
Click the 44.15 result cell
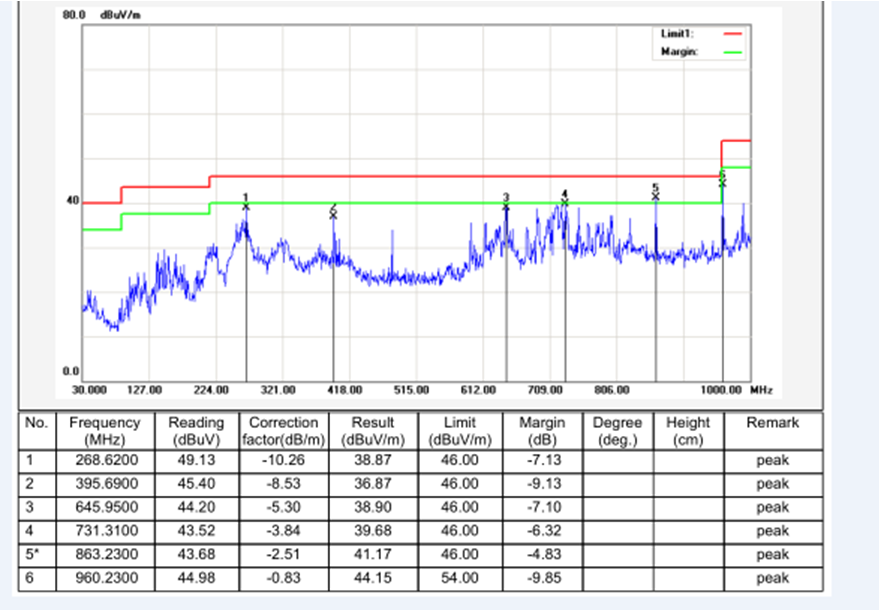[372, 578]
